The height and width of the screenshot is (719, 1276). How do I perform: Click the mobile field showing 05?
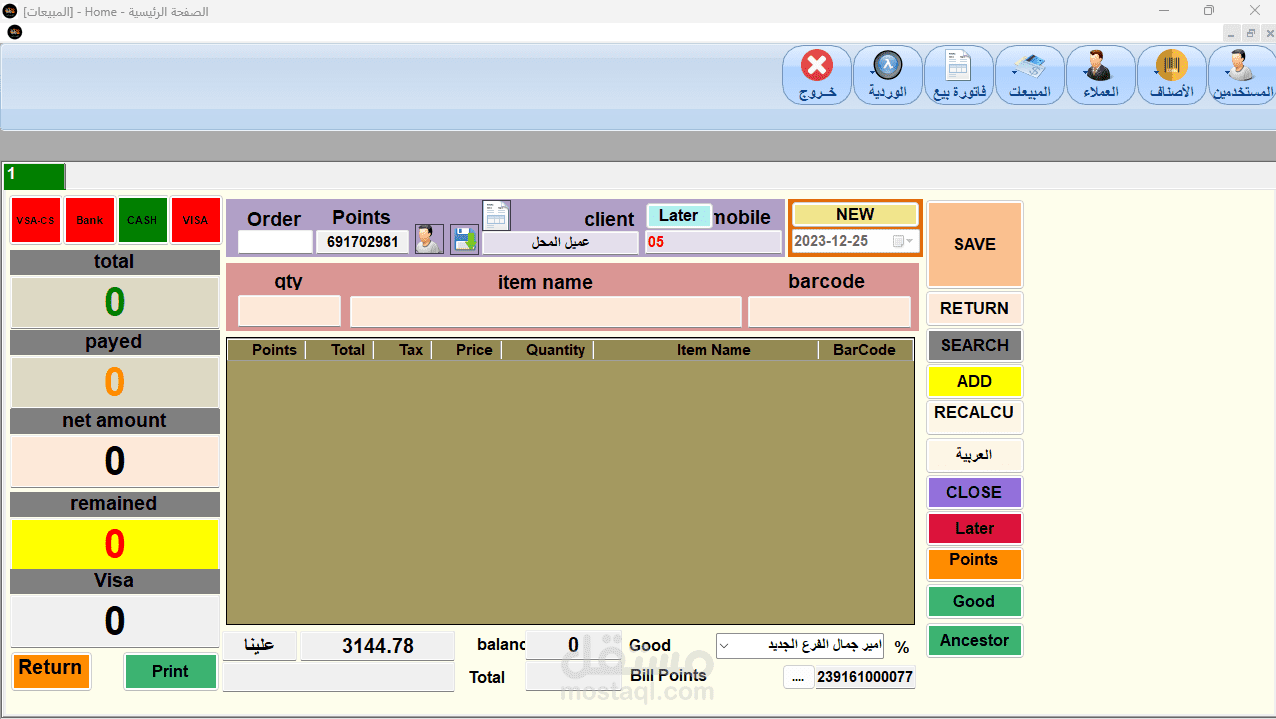pyautogui.click(x=713, y=242)
